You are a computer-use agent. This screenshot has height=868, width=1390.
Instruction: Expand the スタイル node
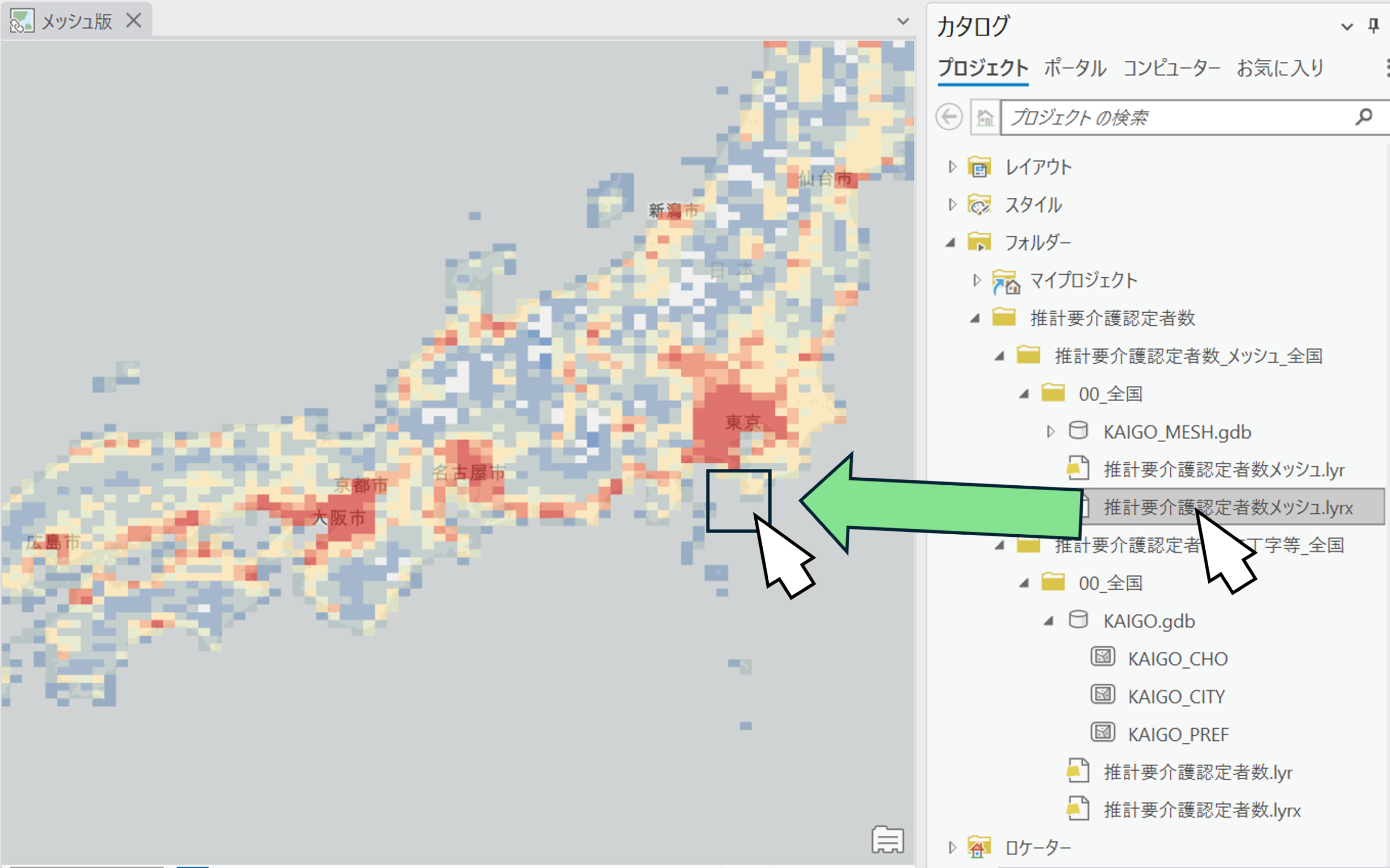click(952, 205)
